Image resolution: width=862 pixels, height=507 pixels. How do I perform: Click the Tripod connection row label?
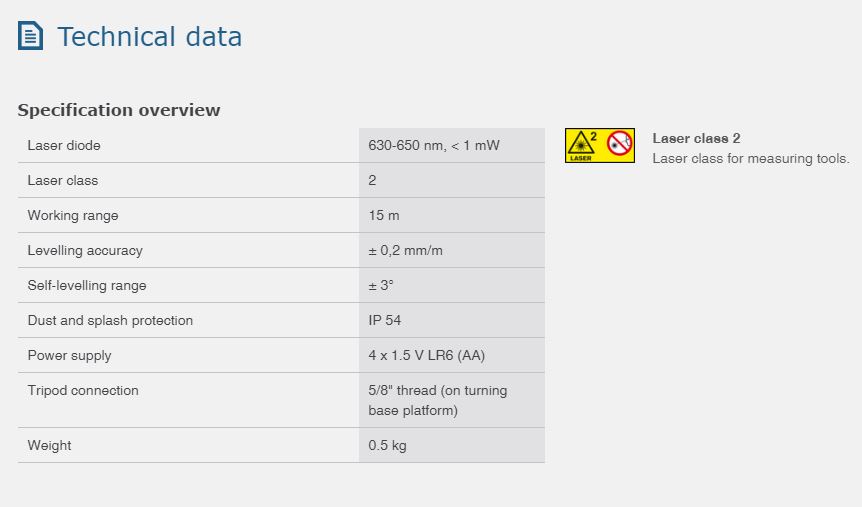(x=83, y=391)
